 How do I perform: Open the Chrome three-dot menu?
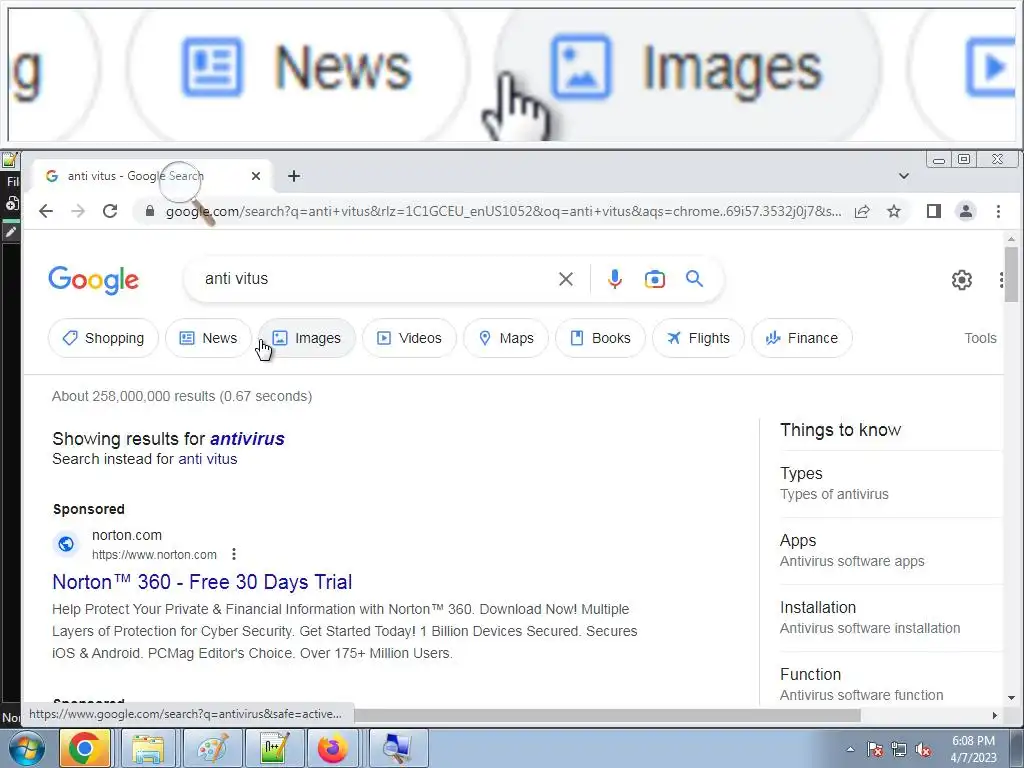click(998, 211)
